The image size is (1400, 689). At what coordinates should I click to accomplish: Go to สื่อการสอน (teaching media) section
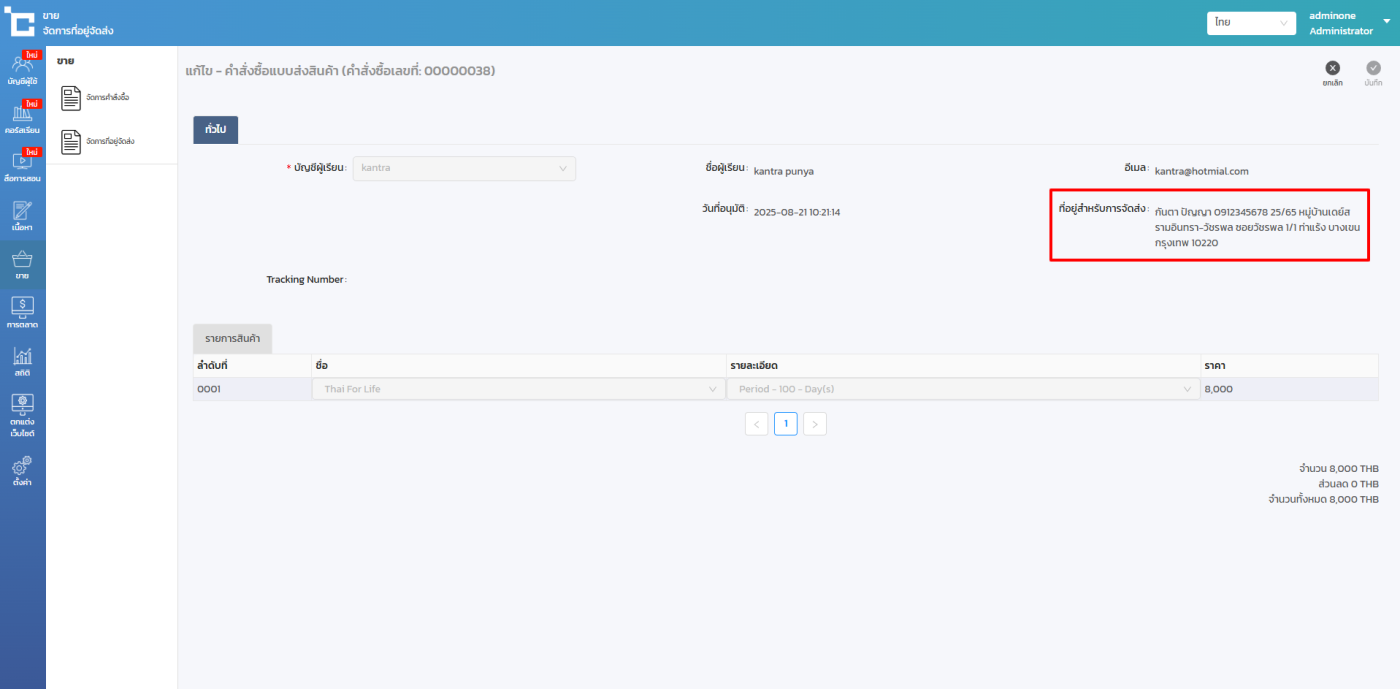click(22, 165)
